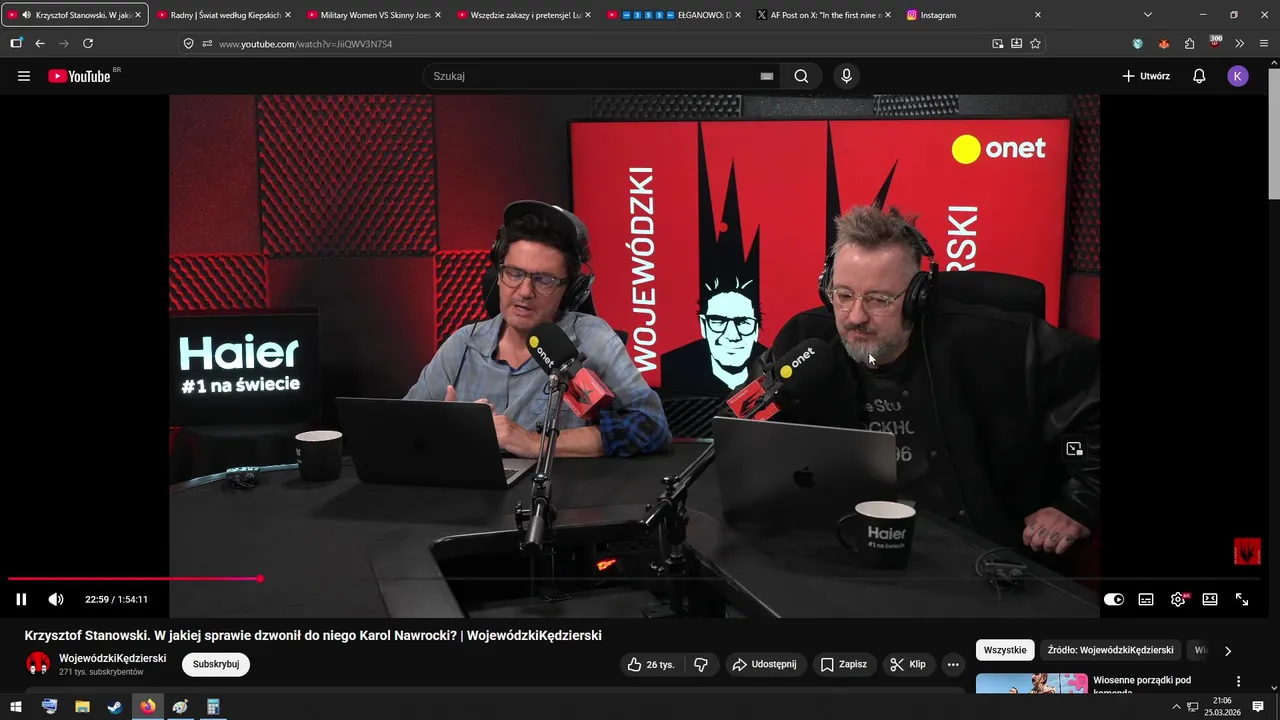1280x720 pixels.
Task: Dislike the video
Action: coord(701,664)
